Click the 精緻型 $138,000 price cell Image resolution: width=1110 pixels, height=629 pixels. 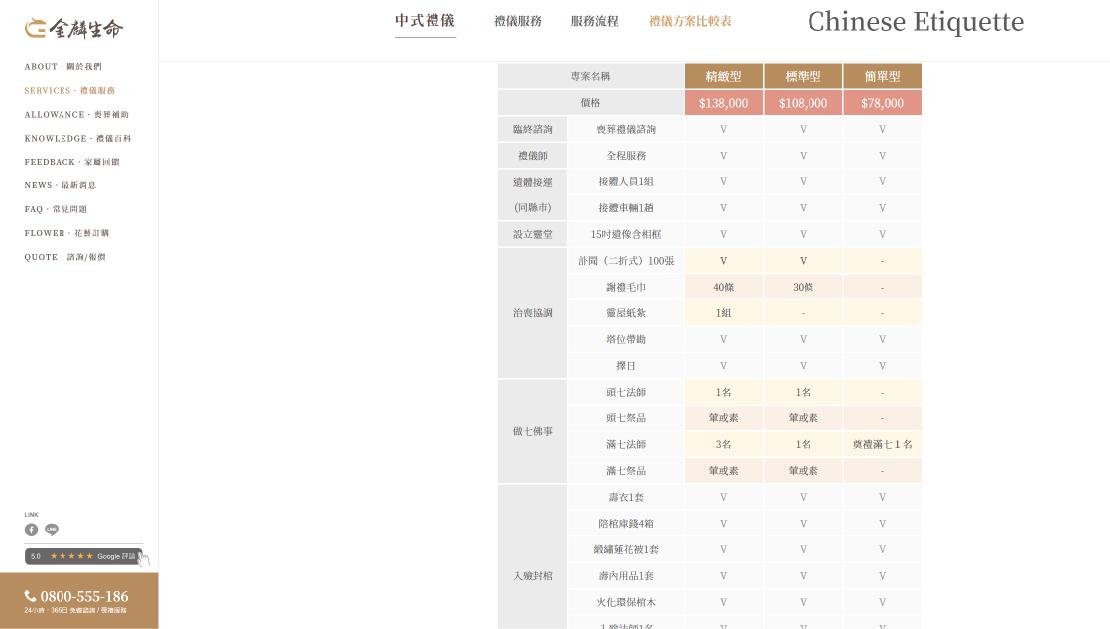pyautogui.click(x=723, y=102)
